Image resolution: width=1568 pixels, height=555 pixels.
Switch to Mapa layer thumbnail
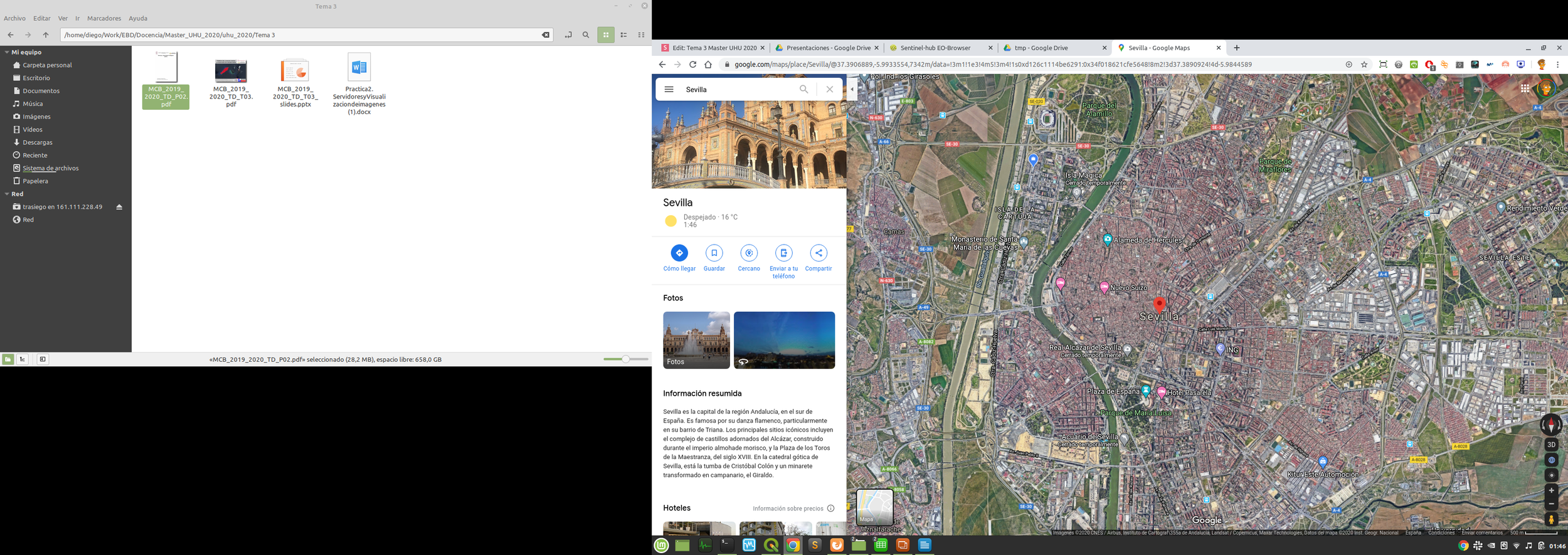[x=874, y=507]
